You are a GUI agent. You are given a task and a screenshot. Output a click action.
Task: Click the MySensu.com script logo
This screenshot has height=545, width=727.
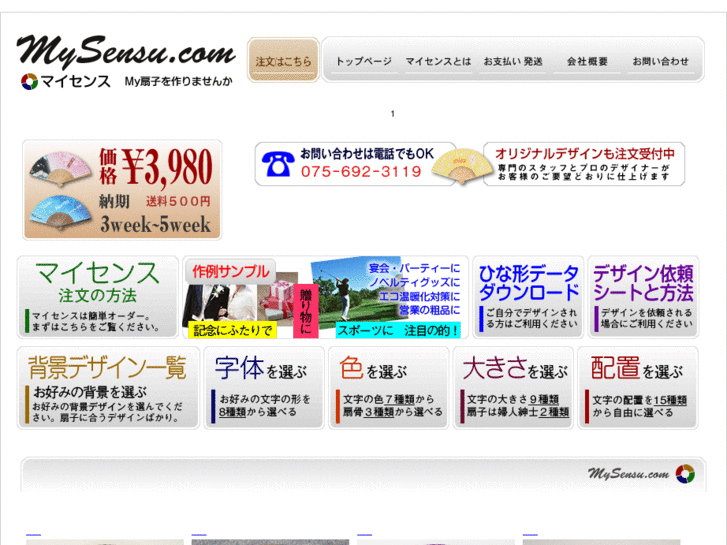126,51
